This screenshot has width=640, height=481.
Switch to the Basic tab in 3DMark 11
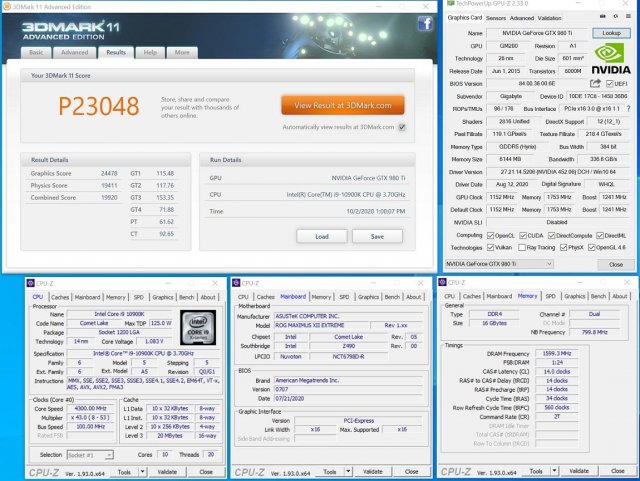tap(36, 53)
